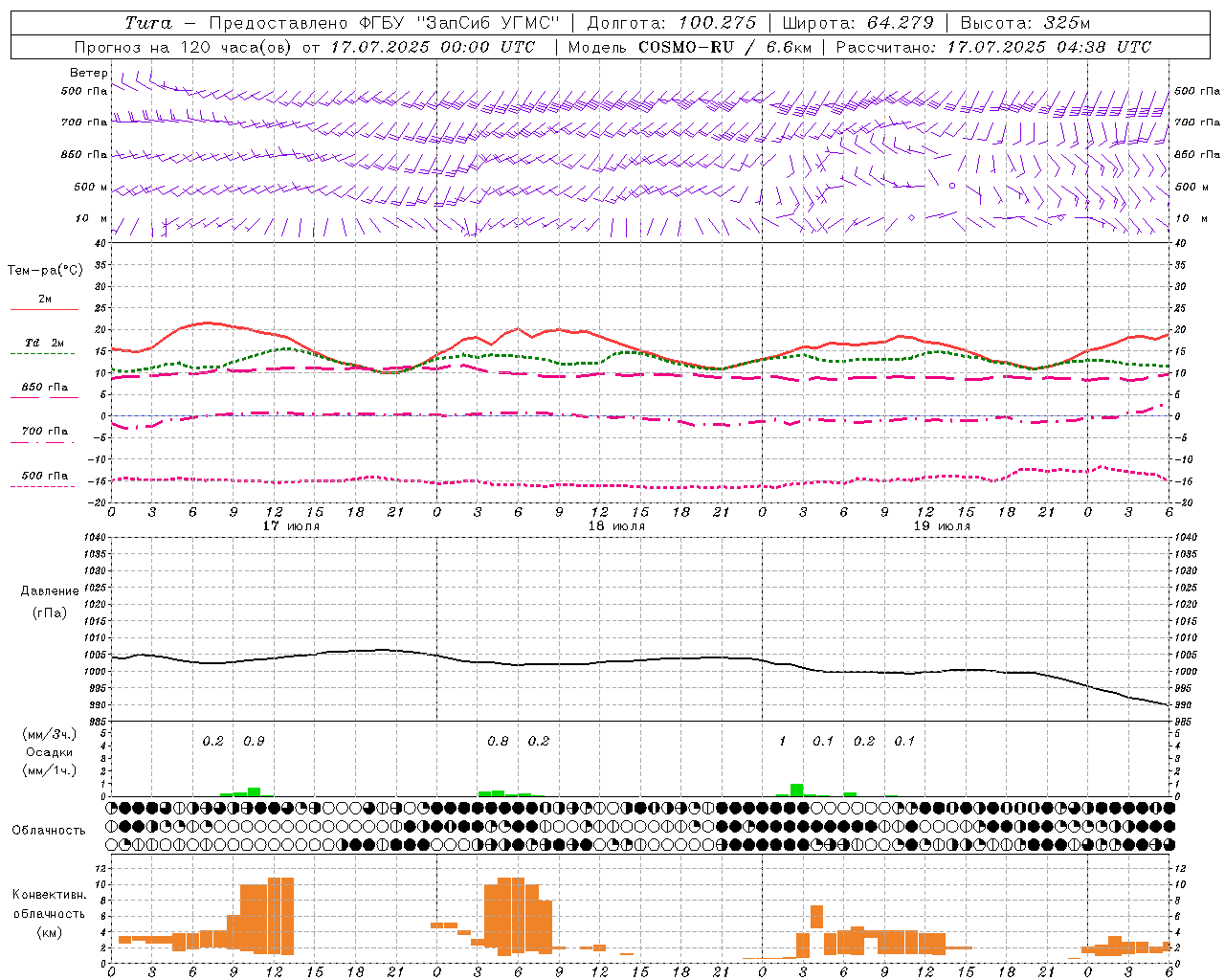This screenshot has width=1225, height=980.
Task: Click the "0.8" precipitation amount value
Action: pos(498,741)
